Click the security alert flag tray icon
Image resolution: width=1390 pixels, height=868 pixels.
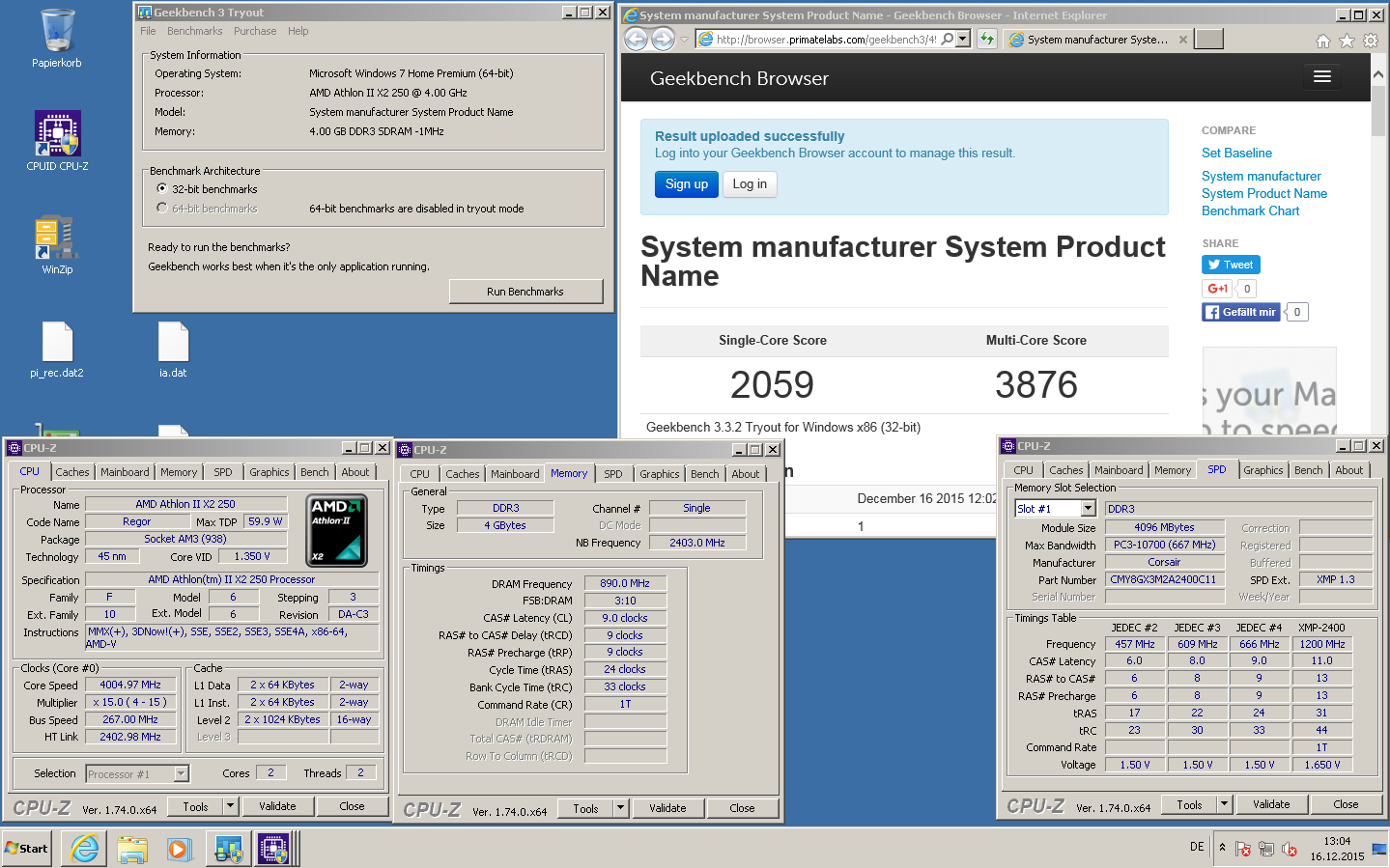tap(1242, 850)
